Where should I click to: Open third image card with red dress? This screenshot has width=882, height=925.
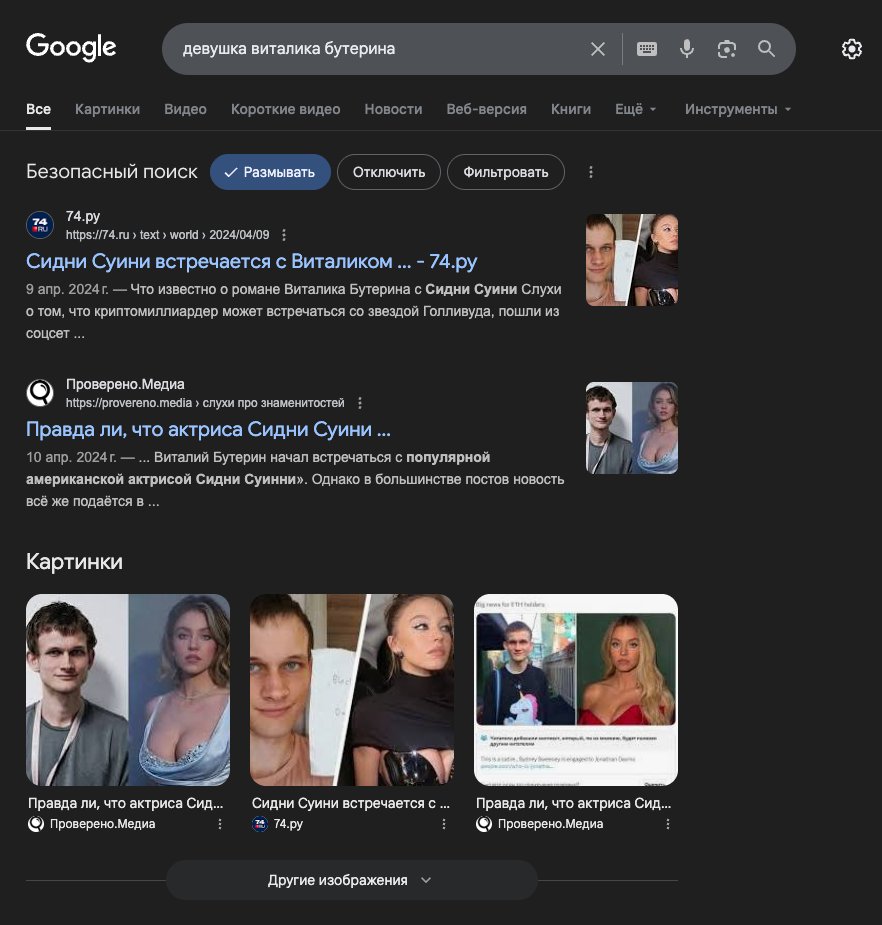tap(576, 690)
